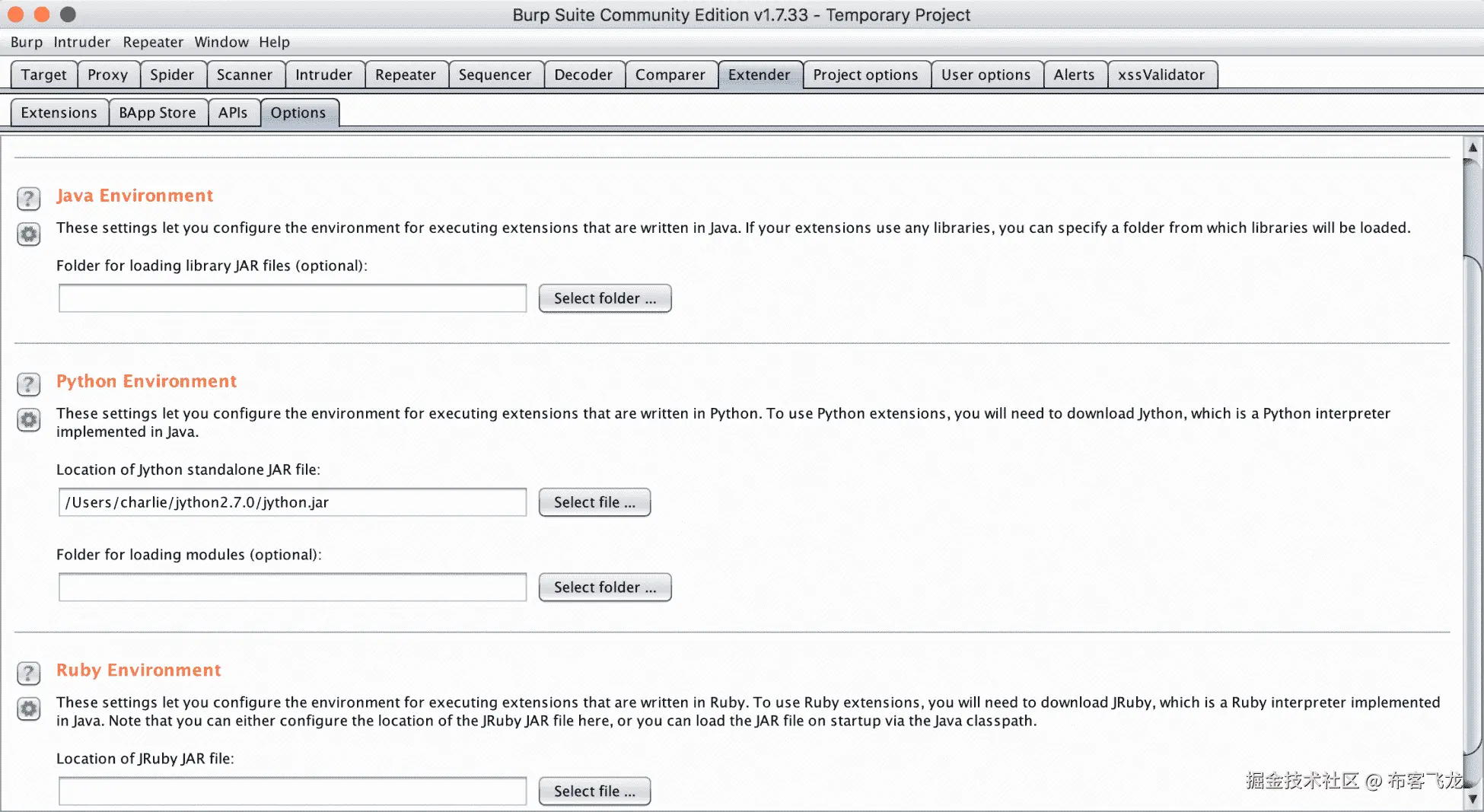Screen dimensions: 1484x812
Task: Open the APIs sub-tab
Action: [x=233, y=113]
